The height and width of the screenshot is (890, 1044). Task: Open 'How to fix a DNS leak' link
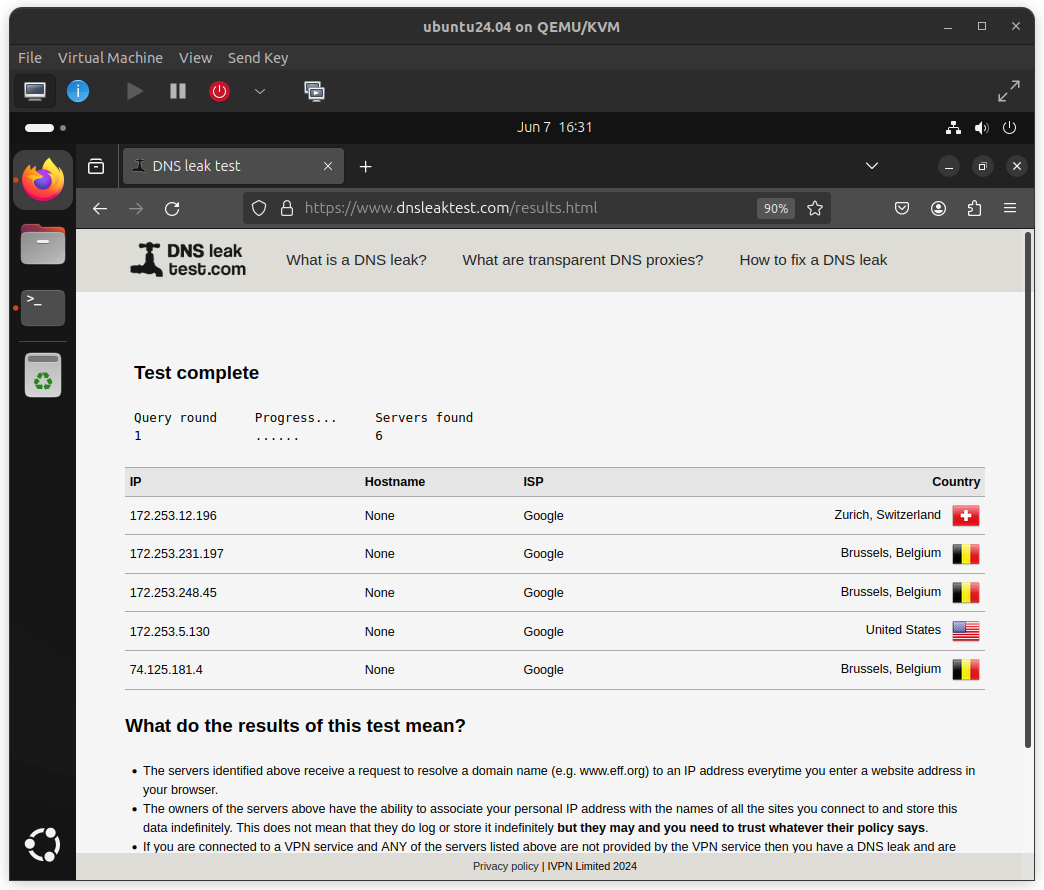813,260
